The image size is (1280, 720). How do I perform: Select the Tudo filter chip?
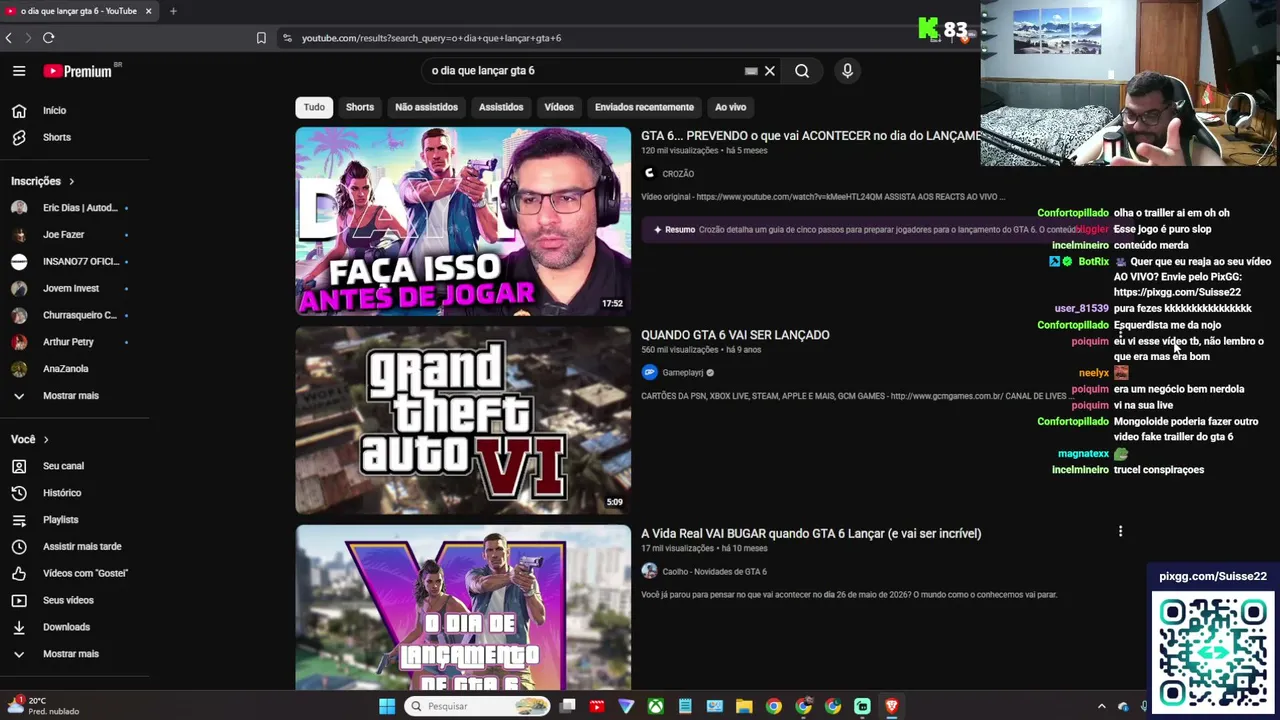tap(314, 107)
